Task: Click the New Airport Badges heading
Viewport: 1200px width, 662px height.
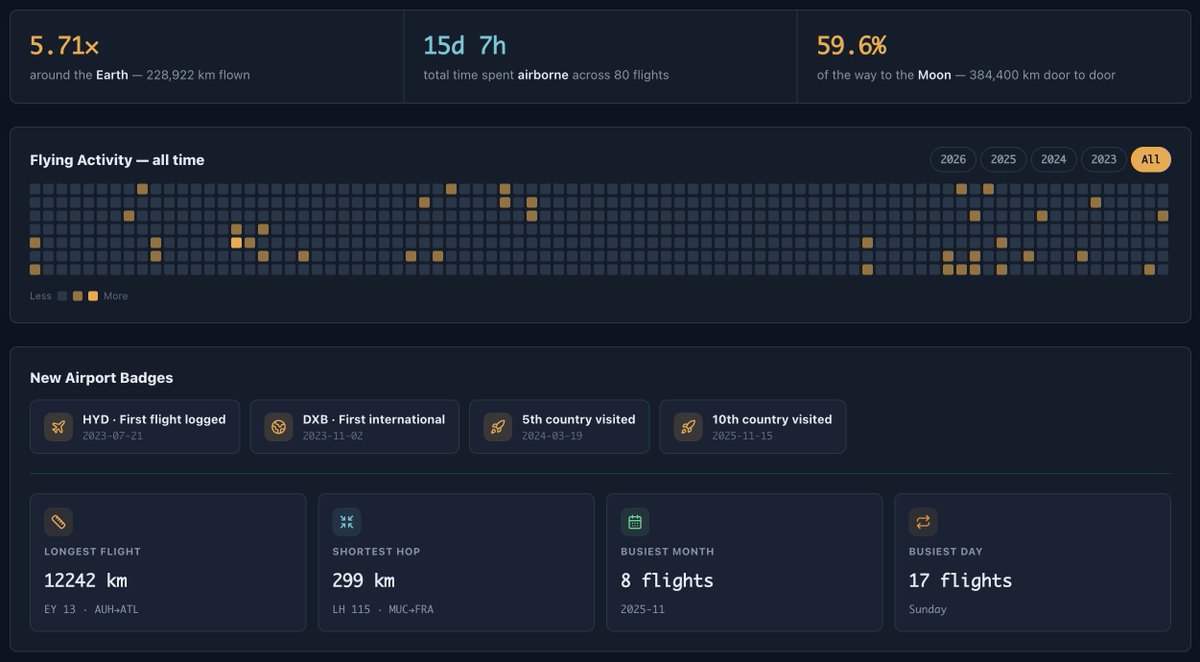Action: 101,378
